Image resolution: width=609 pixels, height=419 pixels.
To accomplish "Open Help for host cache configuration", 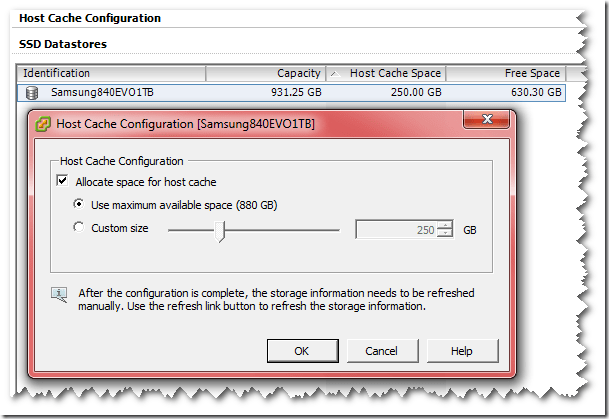I will click(461, 351).
